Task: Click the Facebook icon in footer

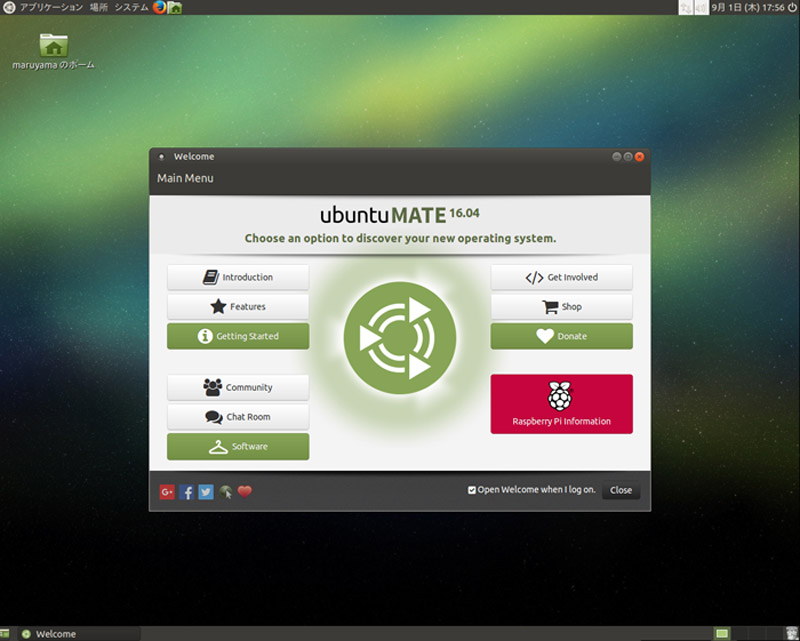Action: (x=186, y=492)
